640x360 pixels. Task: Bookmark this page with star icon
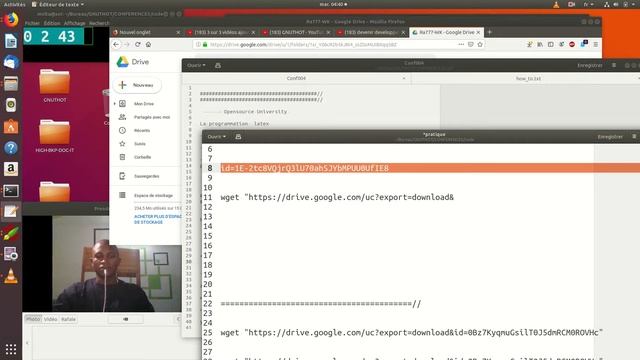click(x=480, y=44)
